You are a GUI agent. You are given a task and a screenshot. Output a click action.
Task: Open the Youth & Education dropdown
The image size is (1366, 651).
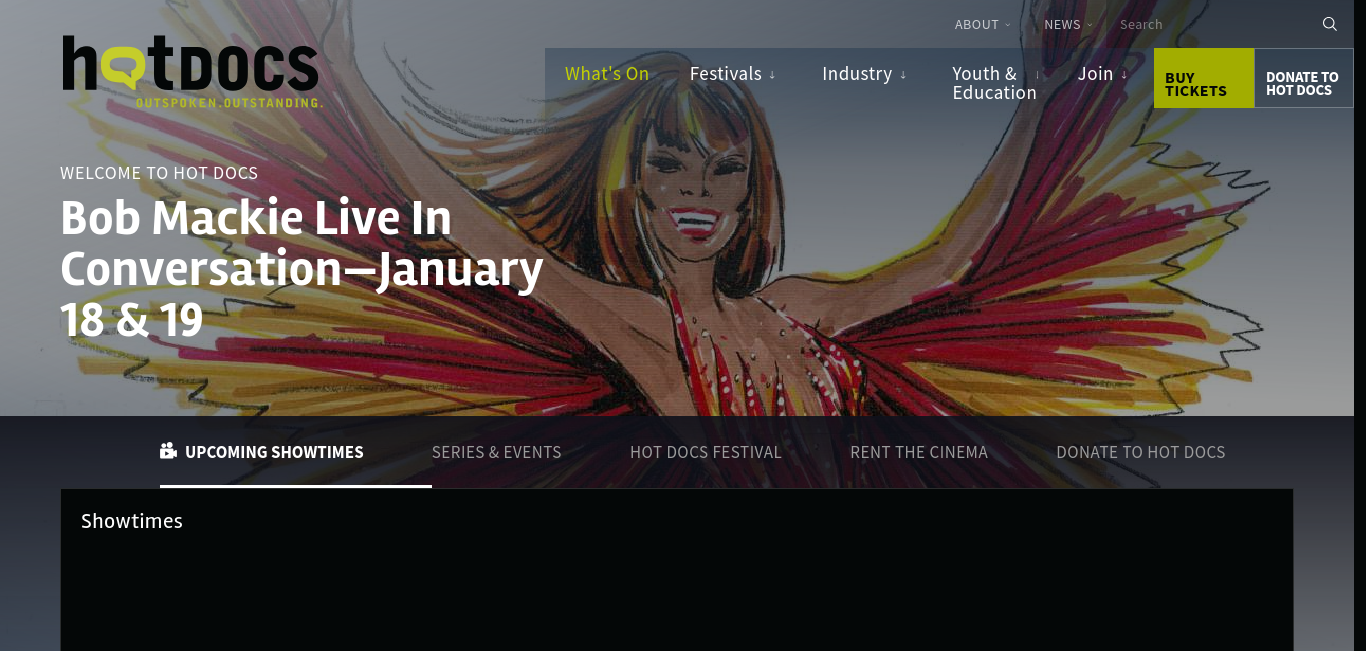click(x=996, y=83)
